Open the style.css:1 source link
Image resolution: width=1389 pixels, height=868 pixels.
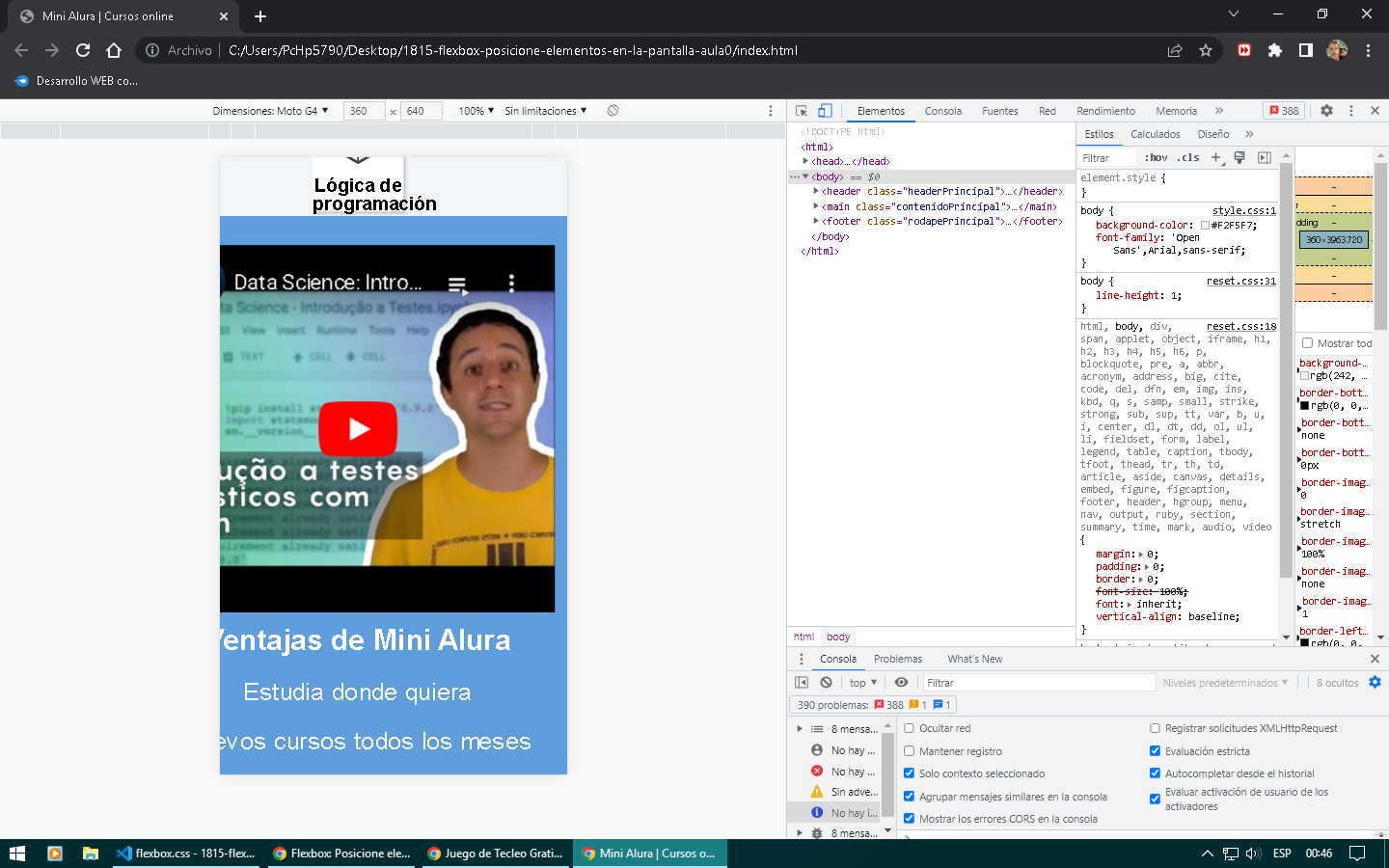[x=1244, y=210]
